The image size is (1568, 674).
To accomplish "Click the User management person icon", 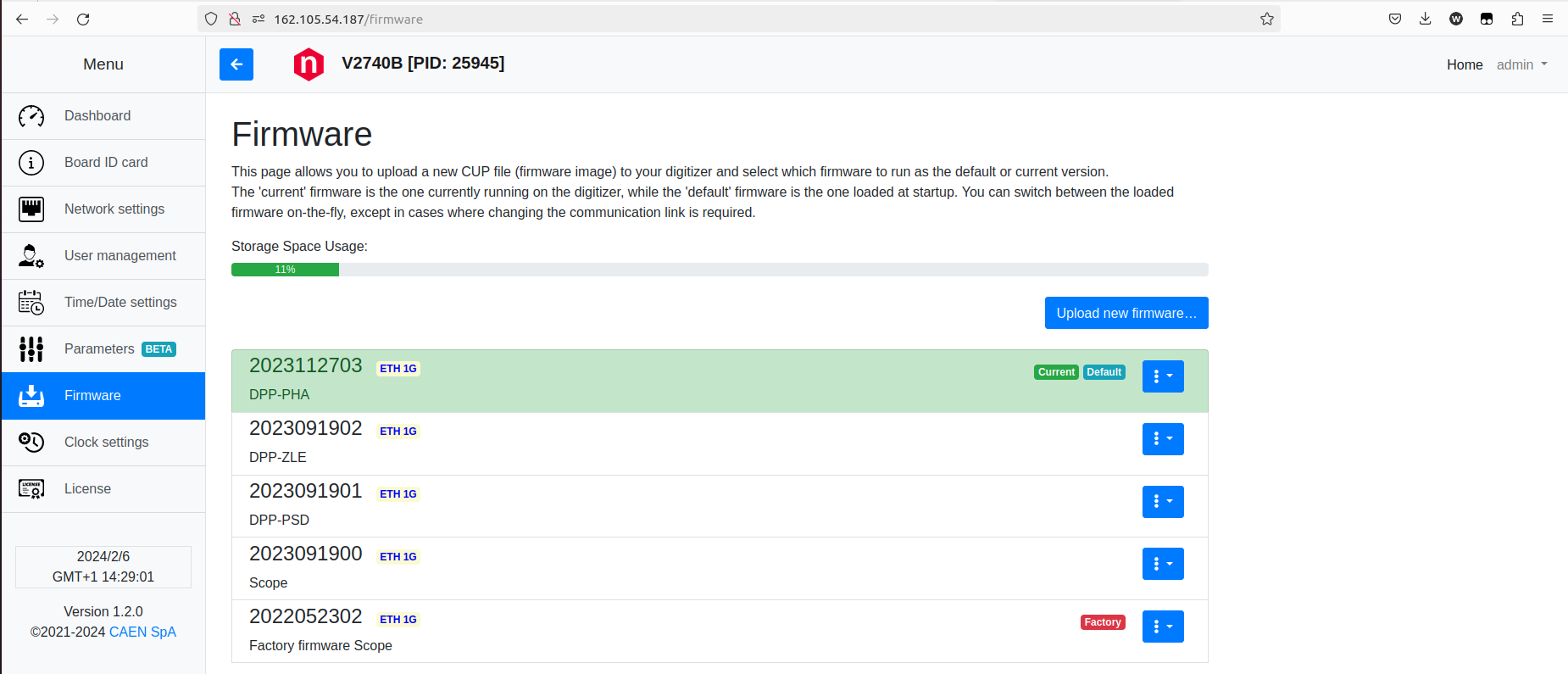I will (x=31, y=256).
